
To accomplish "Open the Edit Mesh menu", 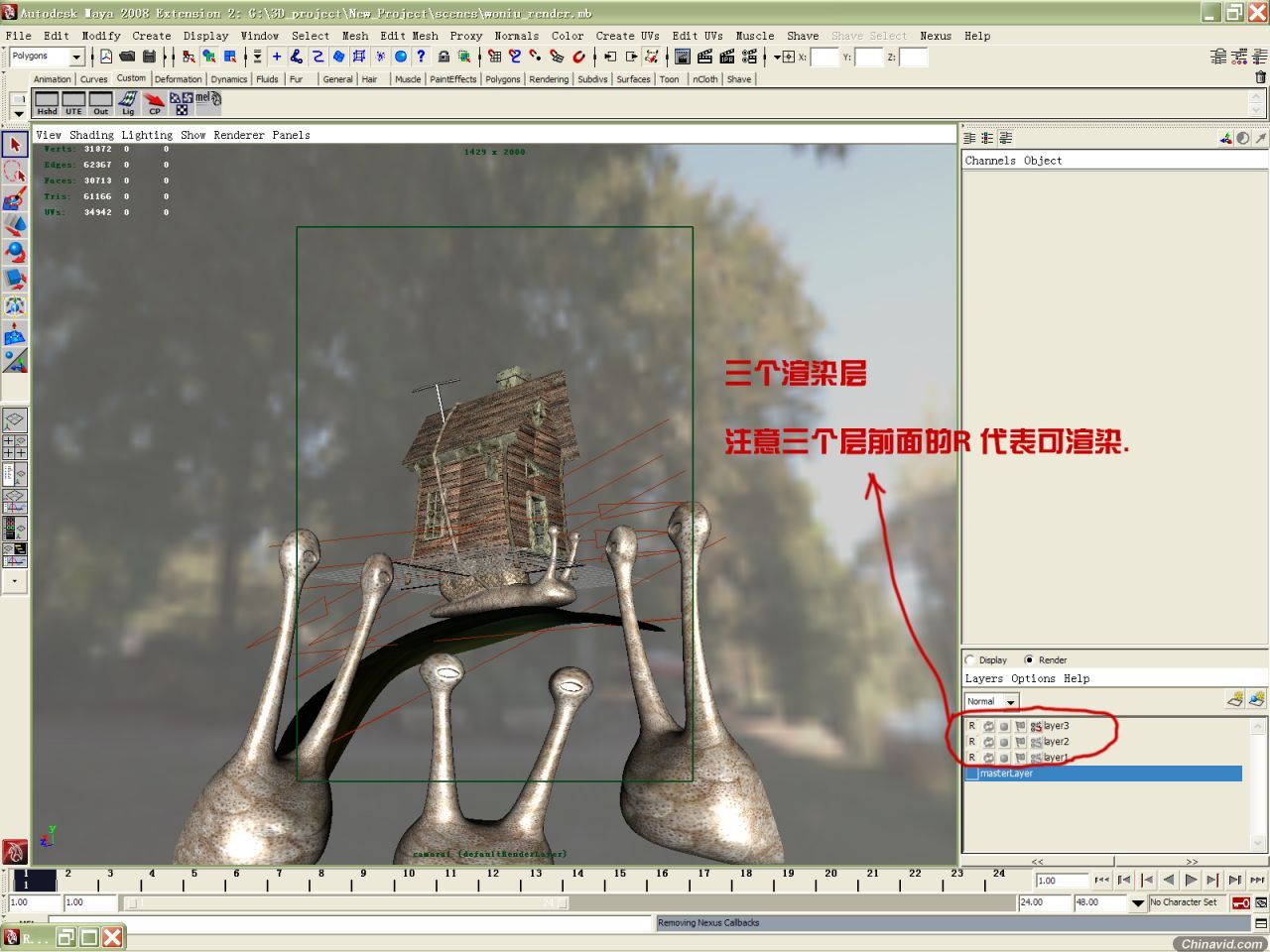I will click(x=409, y=36).
